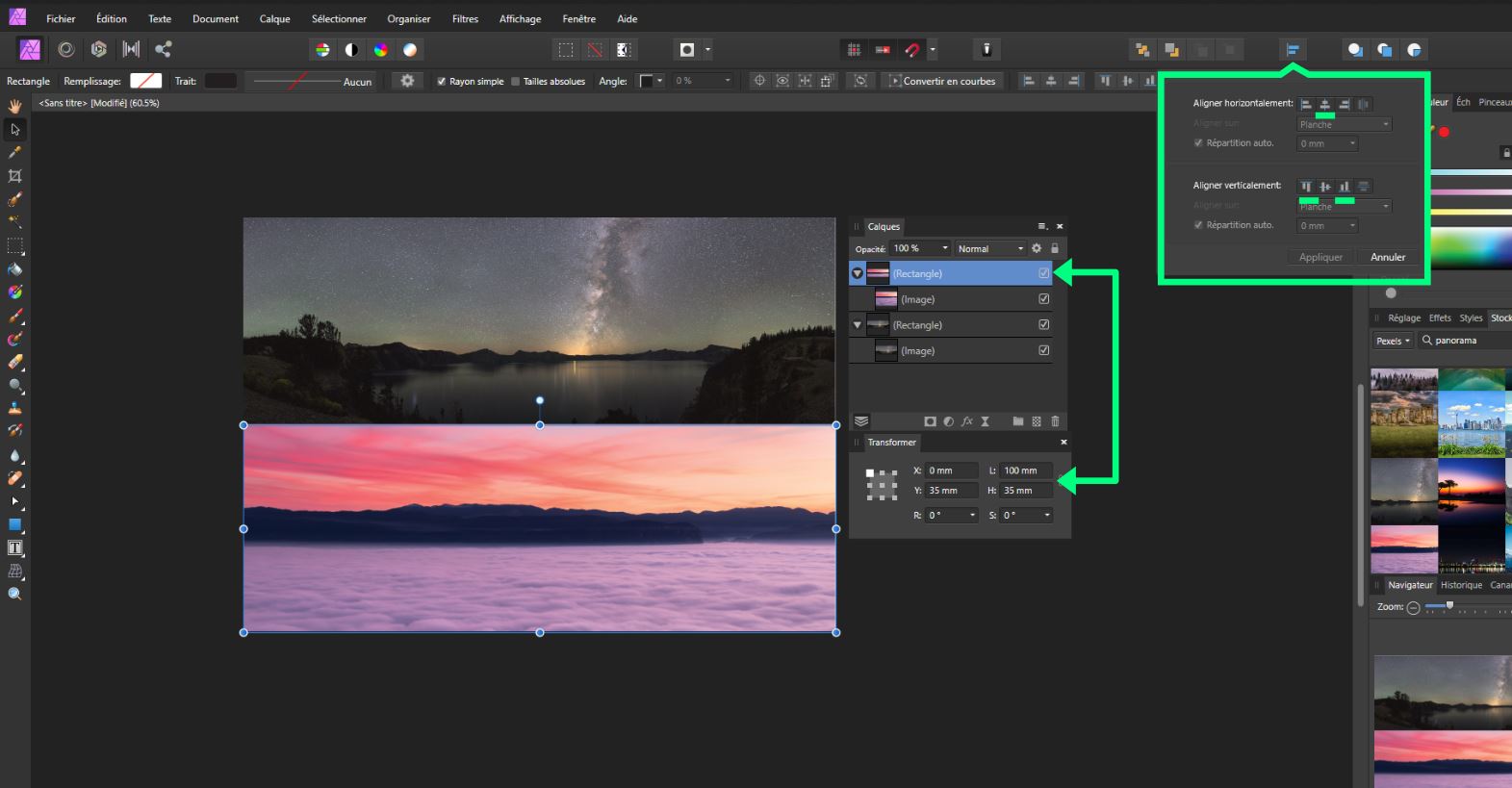This screenshot has height=788, width=1512.
Task: Open layer effects fx in Calques panel
Action: point(967,421)
